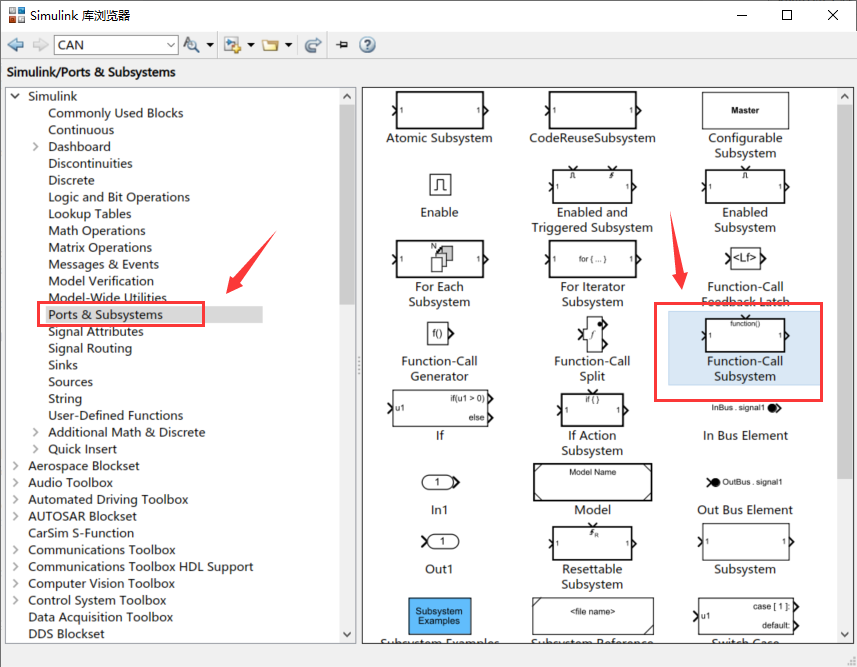Click library tree scrollbar down arrow
Screen dimensions: 857x667
[347, 634]
